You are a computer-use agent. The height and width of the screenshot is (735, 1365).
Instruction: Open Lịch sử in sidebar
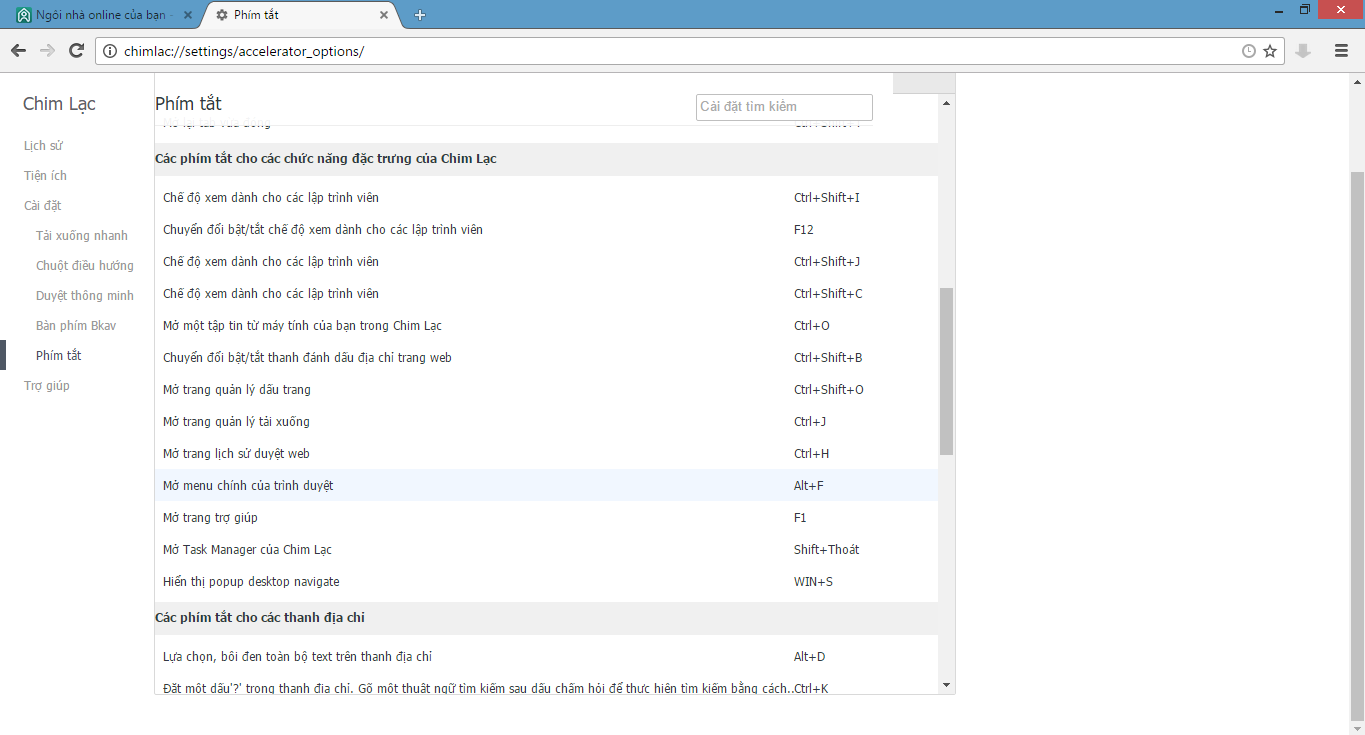point(43,146)
